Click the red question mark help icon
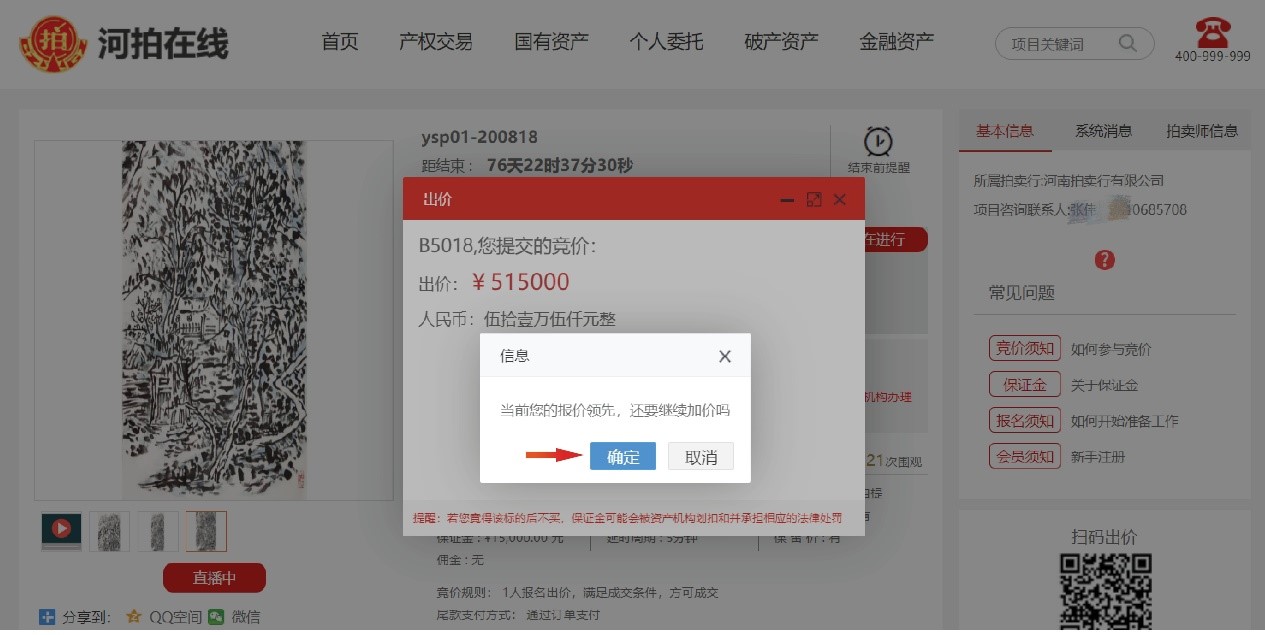This screenshot has height=635, width=1265. click(x=1104, y=260)
